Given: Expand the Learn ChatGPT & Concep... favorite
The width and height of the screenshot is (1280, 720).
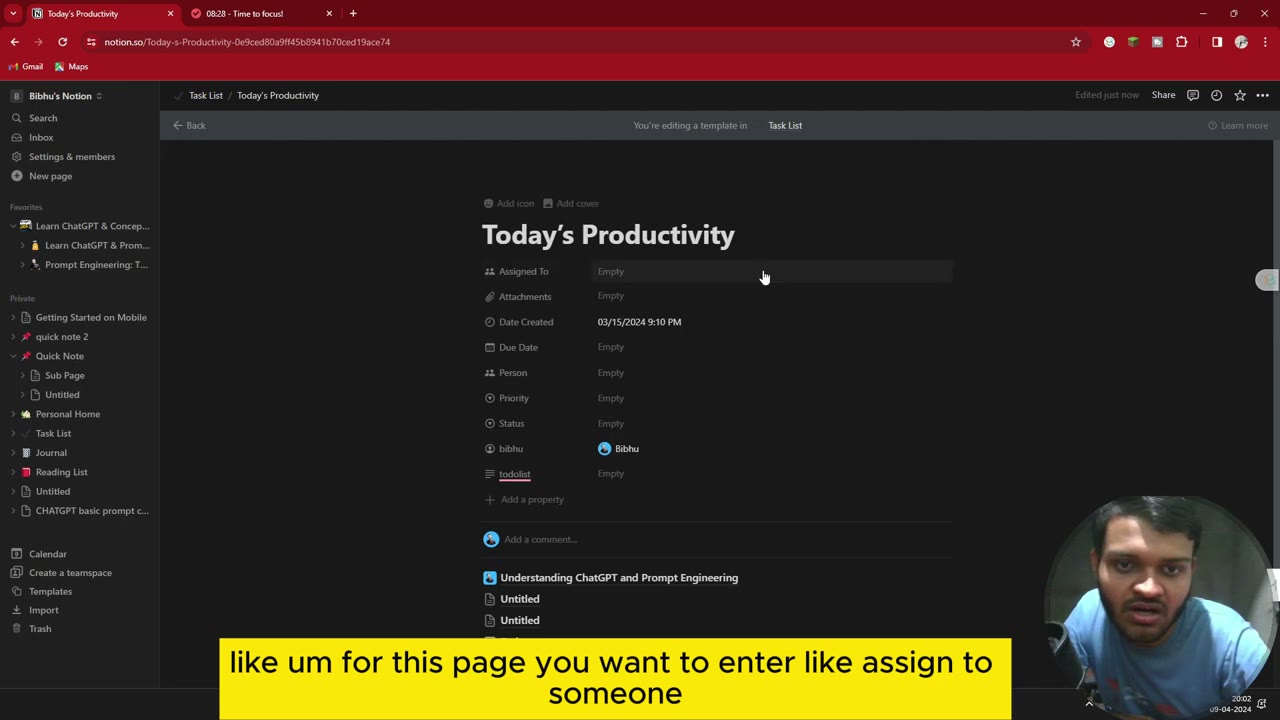Looking at the screenshot, I should pyautogui.click(x=13, y=226).
